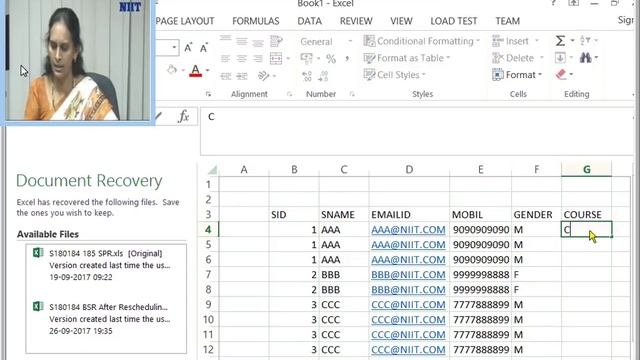Image resolution: width=640 pixels, height=360 pixels.
Task: Decrease the font size with the smaller A
Action: click(203, 48)
